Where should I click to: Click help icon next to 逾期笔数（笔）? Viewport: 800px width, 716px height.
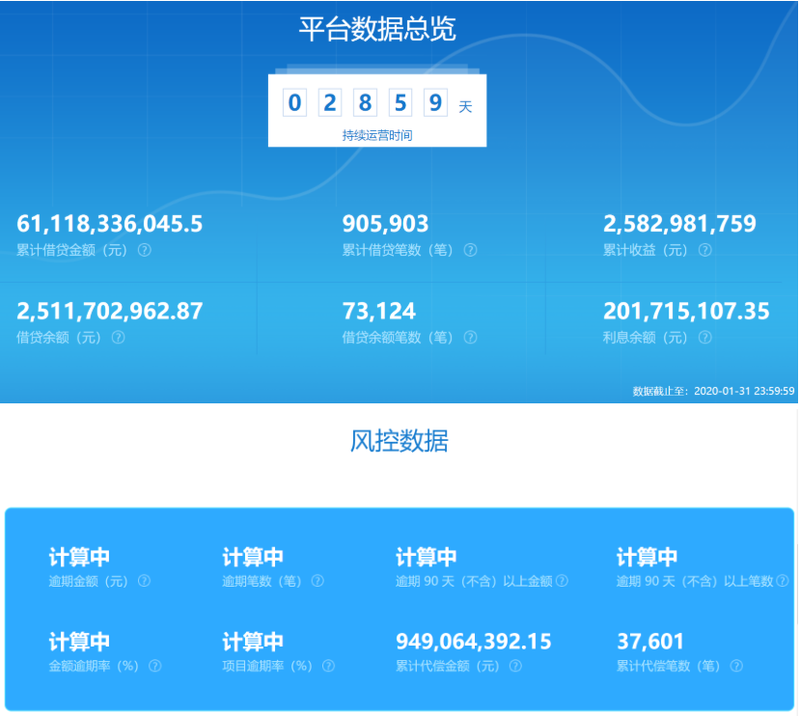[317, 581]
